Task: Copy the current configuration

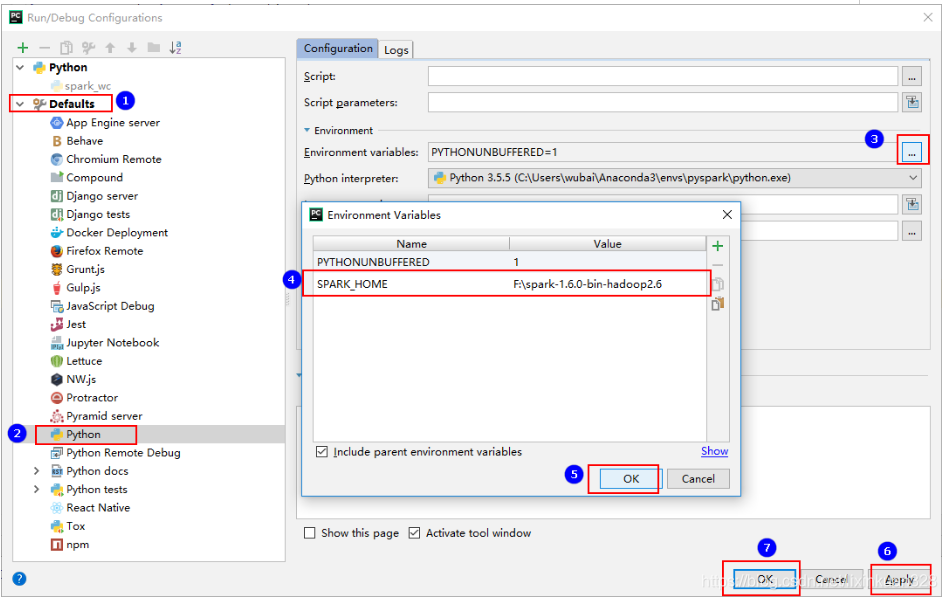Action: point(67,47)
